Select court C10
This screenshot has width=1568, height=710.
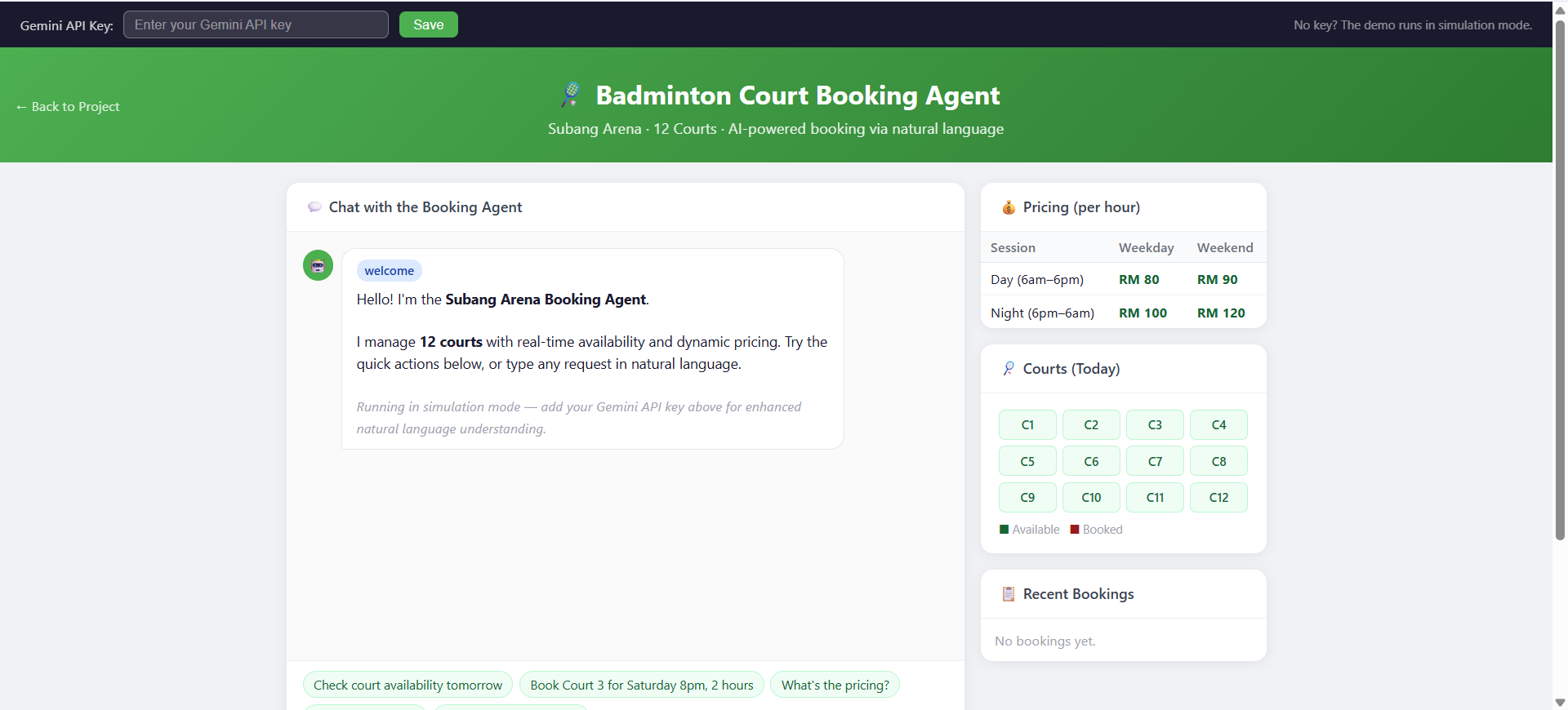click(x=1091, y=497)
